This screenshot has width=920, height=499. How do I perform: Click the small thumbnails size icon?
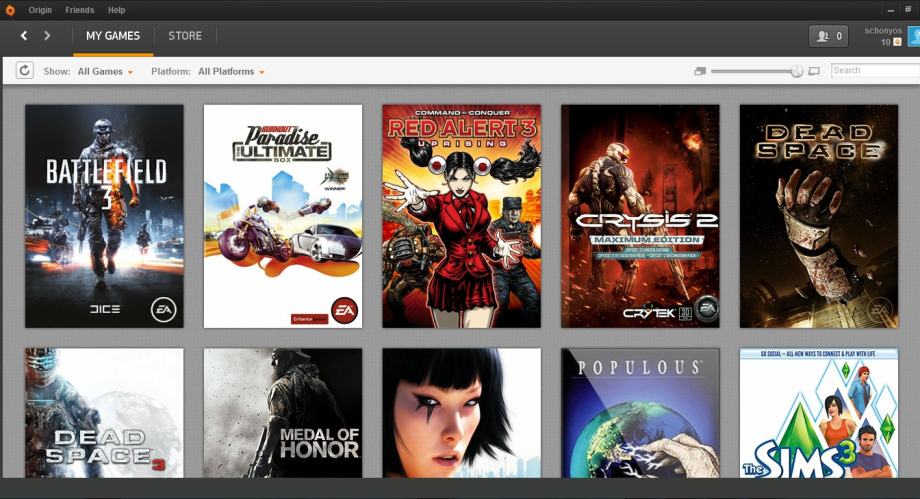[x=699, y=71]
